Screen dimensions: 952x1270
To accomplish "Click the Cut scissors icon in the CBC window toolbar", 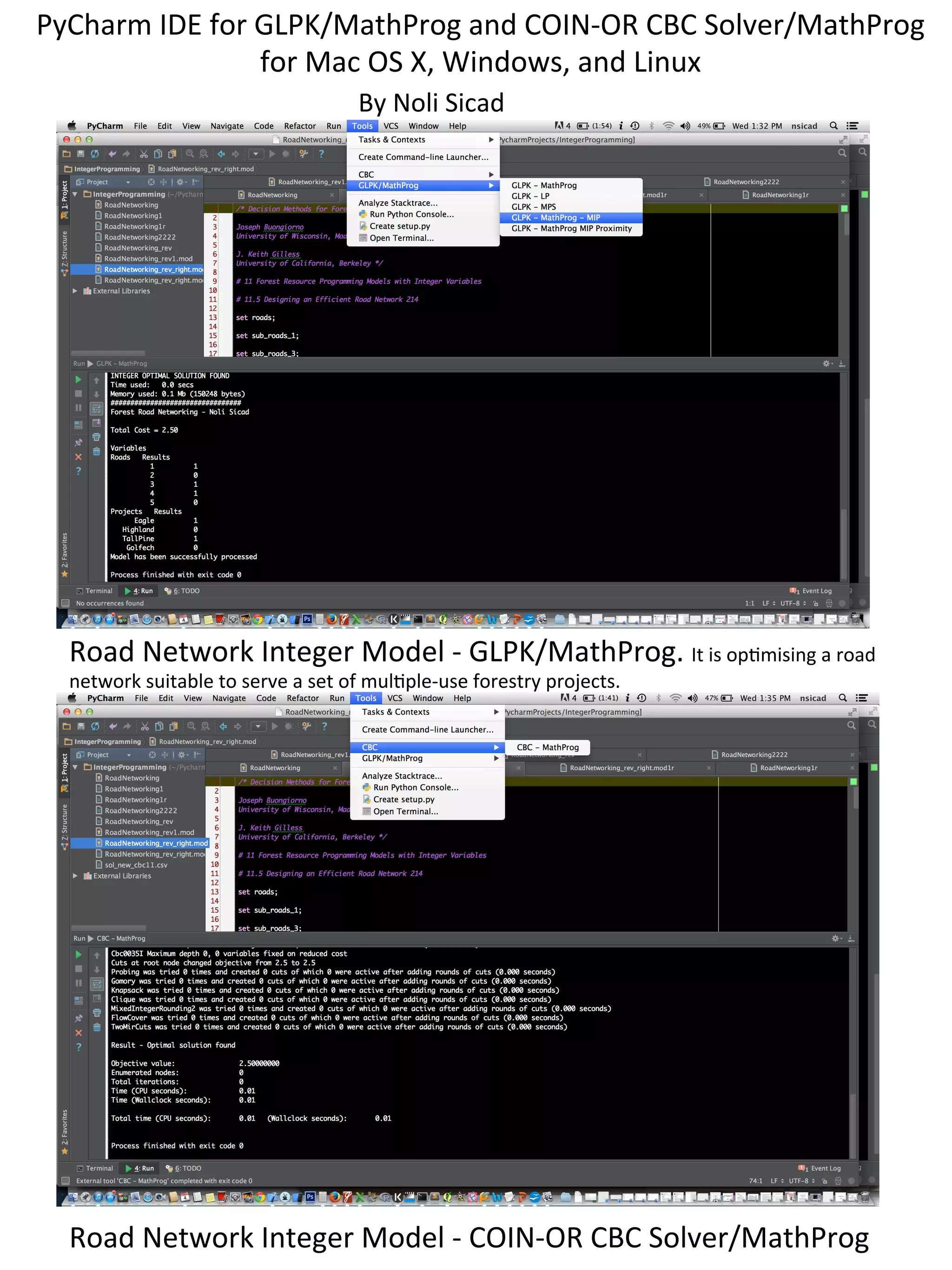I will pos(145,726).
